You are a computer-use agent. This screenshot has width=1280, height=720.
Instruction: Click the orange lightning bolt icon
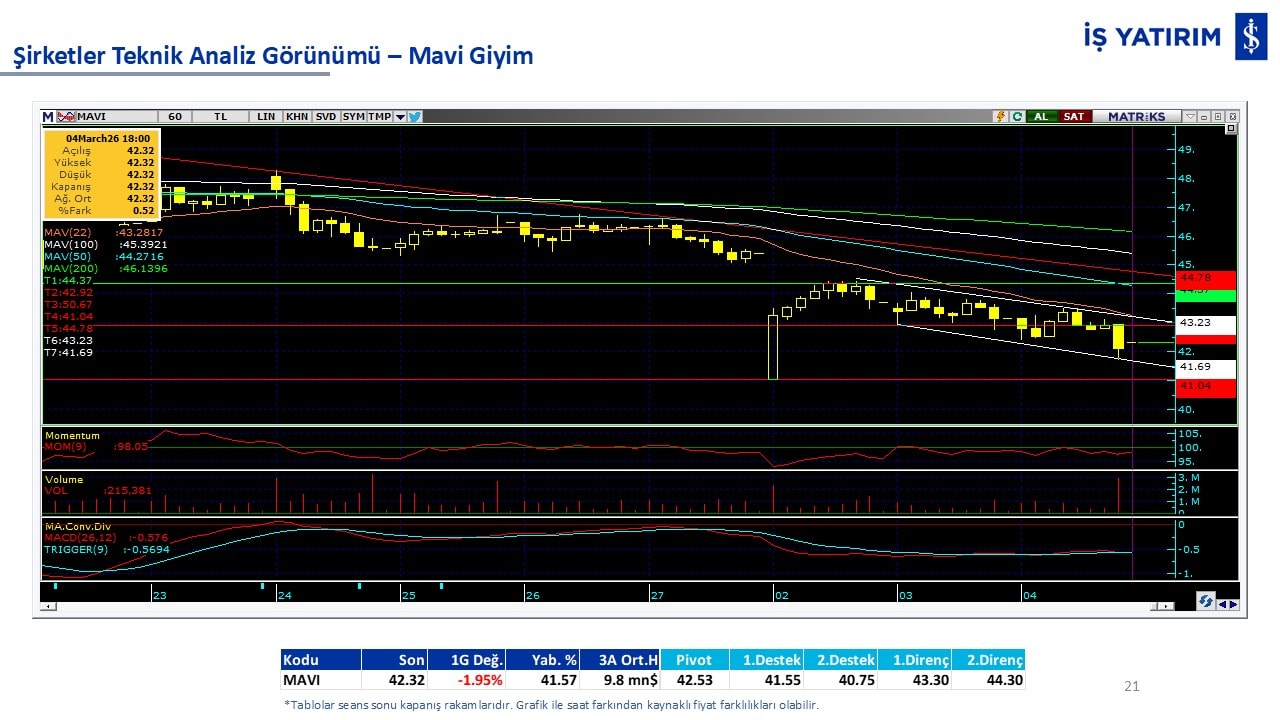click(999, 116)
